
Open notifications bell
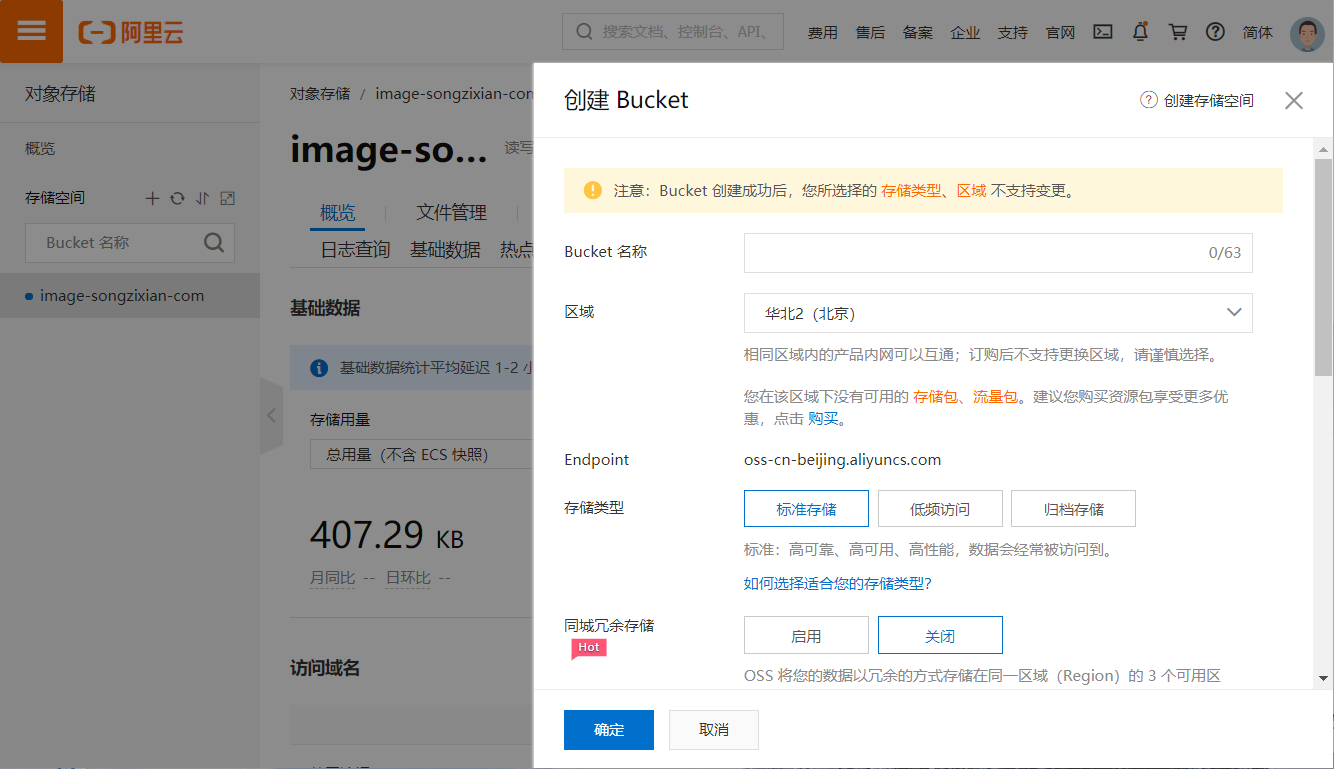coord(1140,32)
